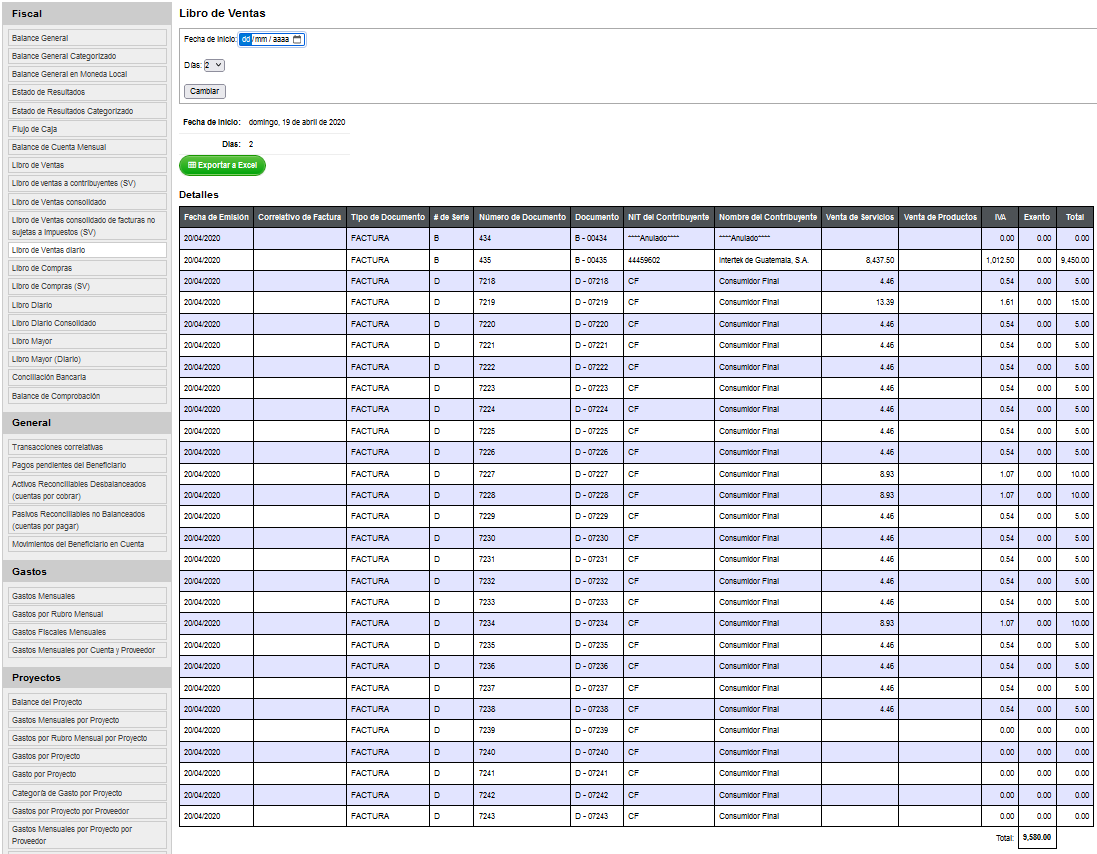The width and height of the screenshot is (1097, 854).
Task: Go to Libro de Compras
Action: coord(87,268)
